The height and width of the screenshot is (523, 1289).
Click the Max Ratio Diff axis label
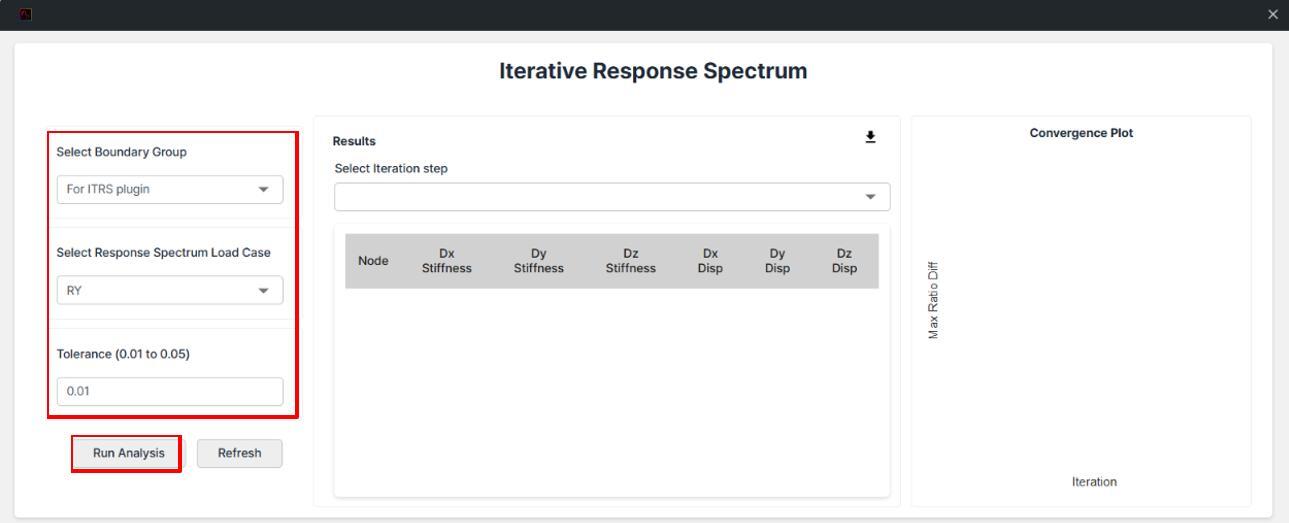[933, 298]
